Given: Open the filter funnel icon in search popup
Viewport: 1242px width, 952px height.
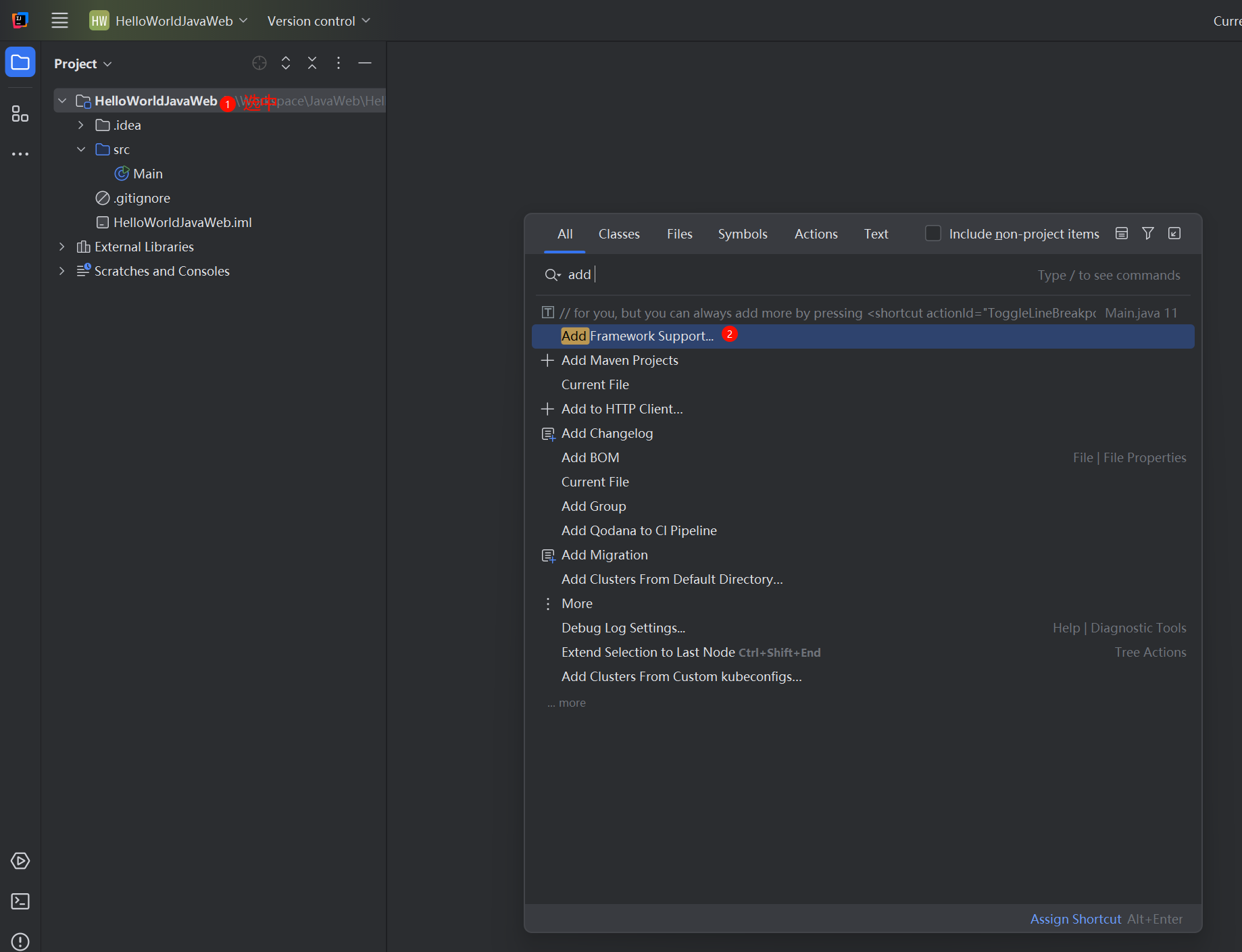Looking at the screenshot, I should pyautogui.click(x=1148, y=233).
